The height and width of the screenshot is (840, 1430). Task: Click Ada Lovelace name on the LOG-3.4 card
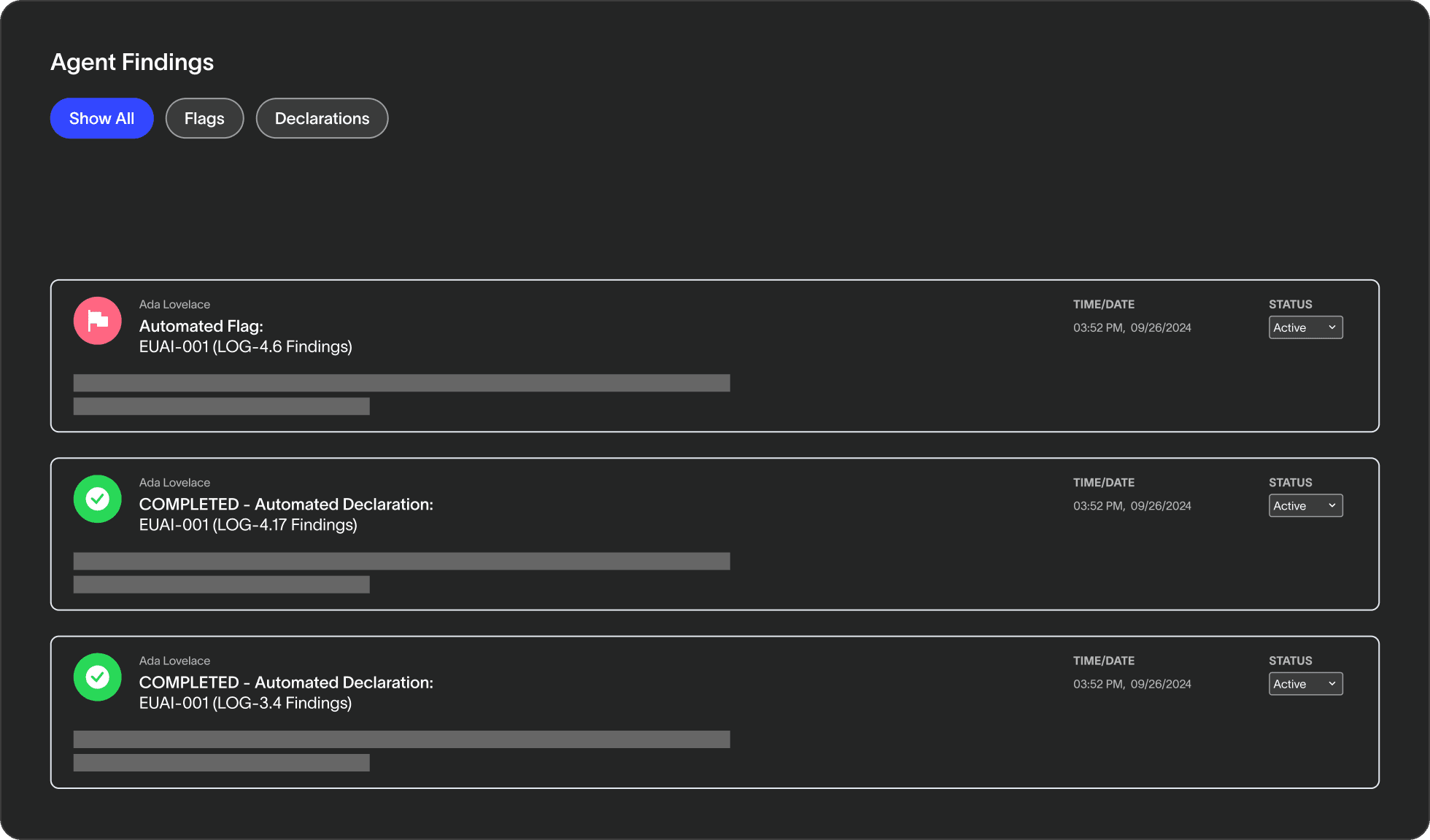click(x=174, y=661)
